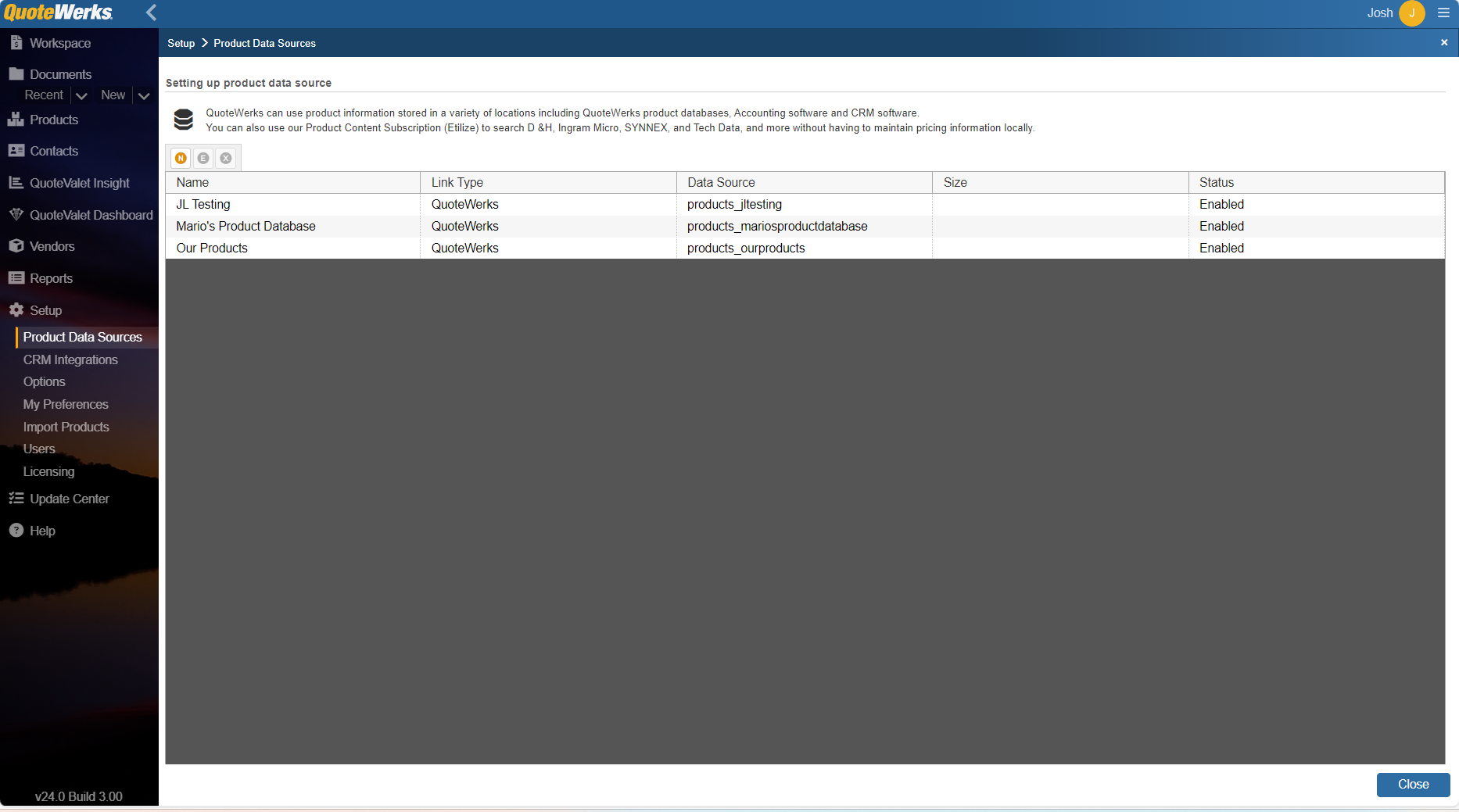Click the Recent label under Documents
Screen dimensions: 1459x812
(x=44, y=95)
